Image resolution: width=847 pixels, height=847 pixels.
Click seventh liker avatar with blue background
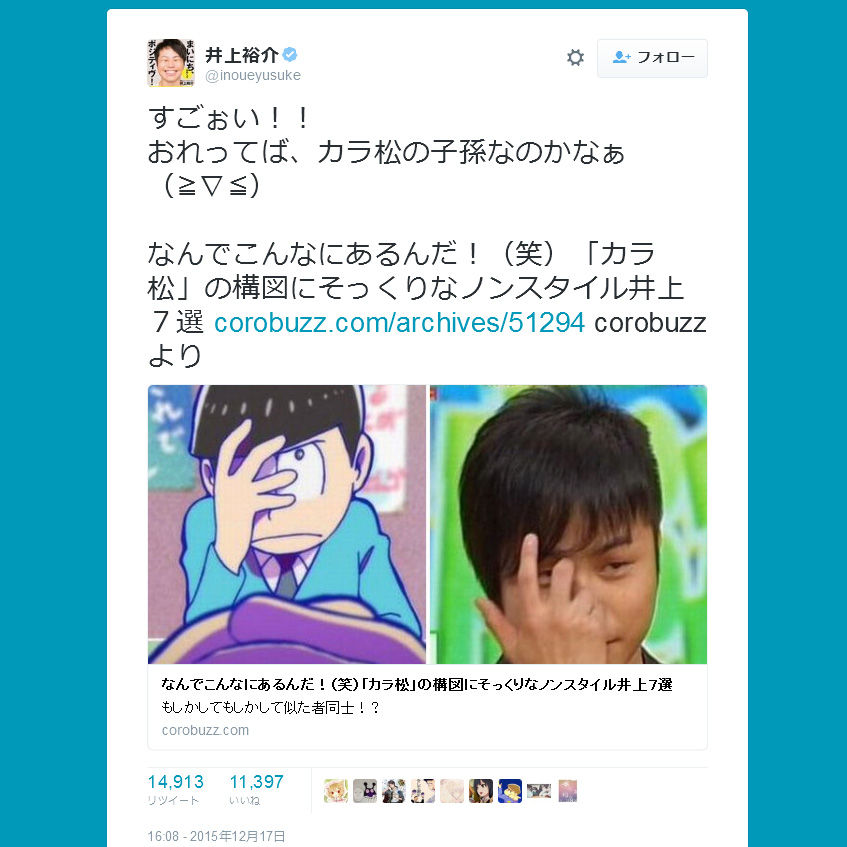click(x=510, y=791)
